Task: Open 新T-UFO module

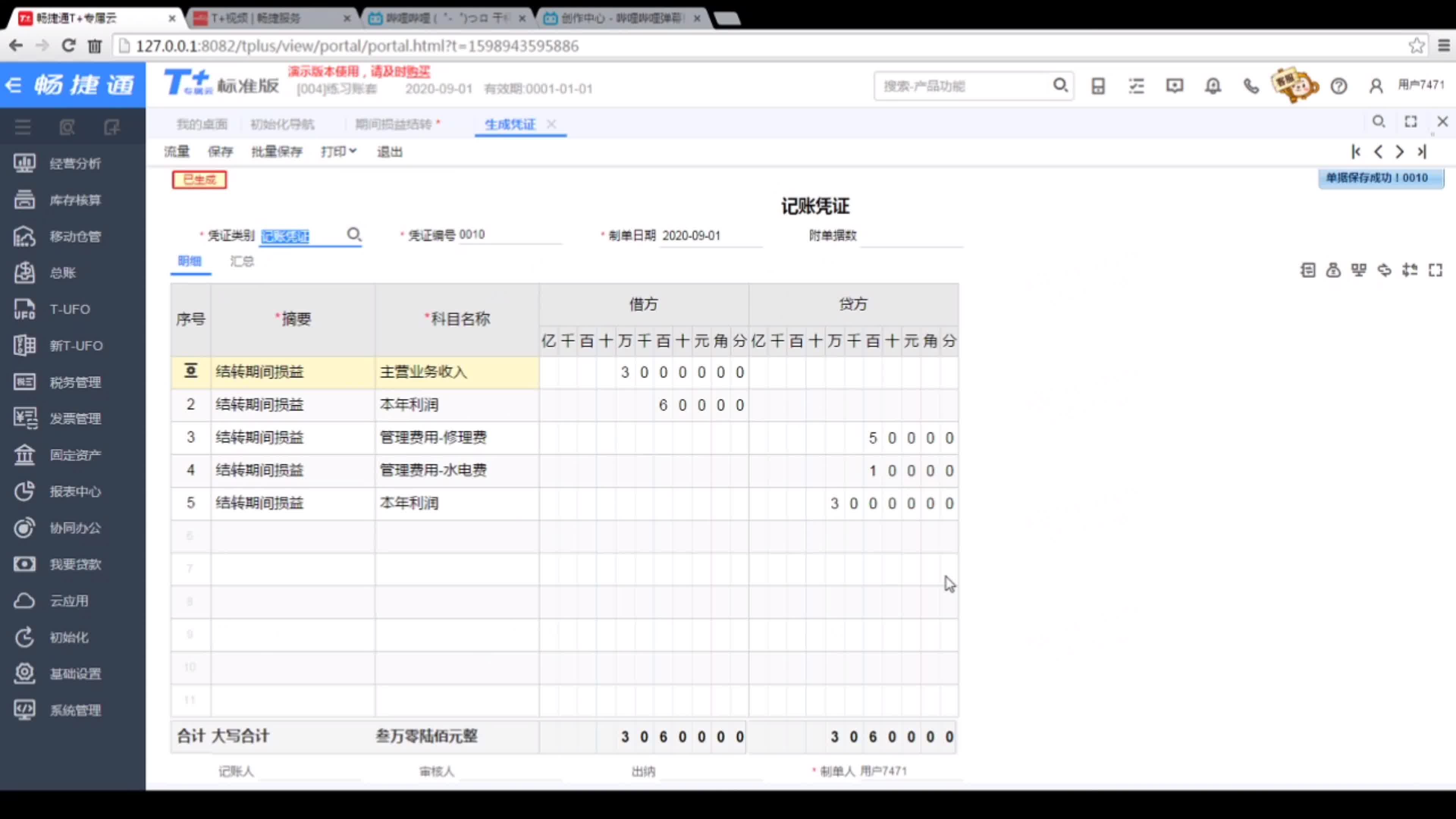Action: click(58, 345)
